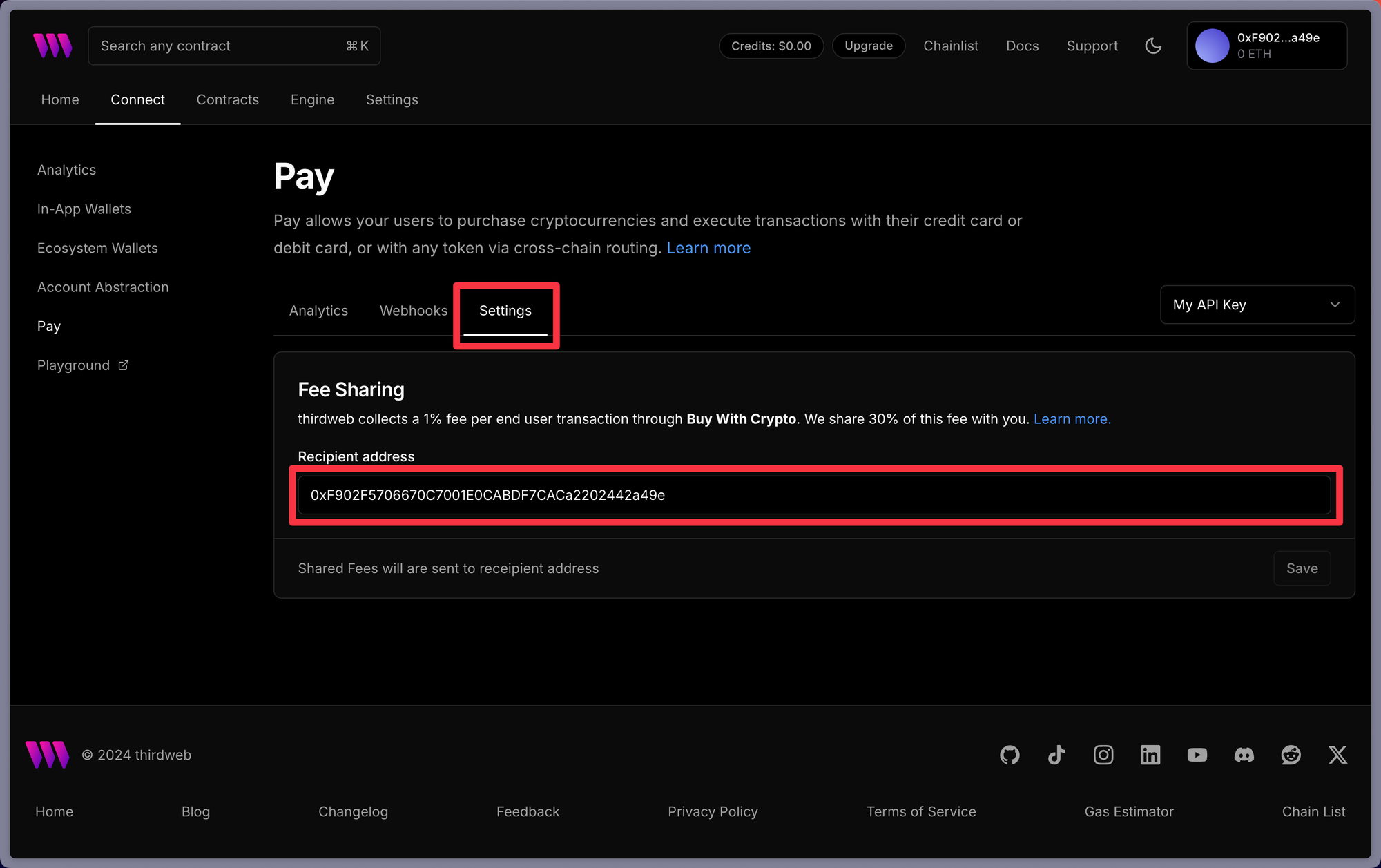Open GitHub icon in footer
The width and height of the screenshot is (1381, 868).
[1010, 755]
